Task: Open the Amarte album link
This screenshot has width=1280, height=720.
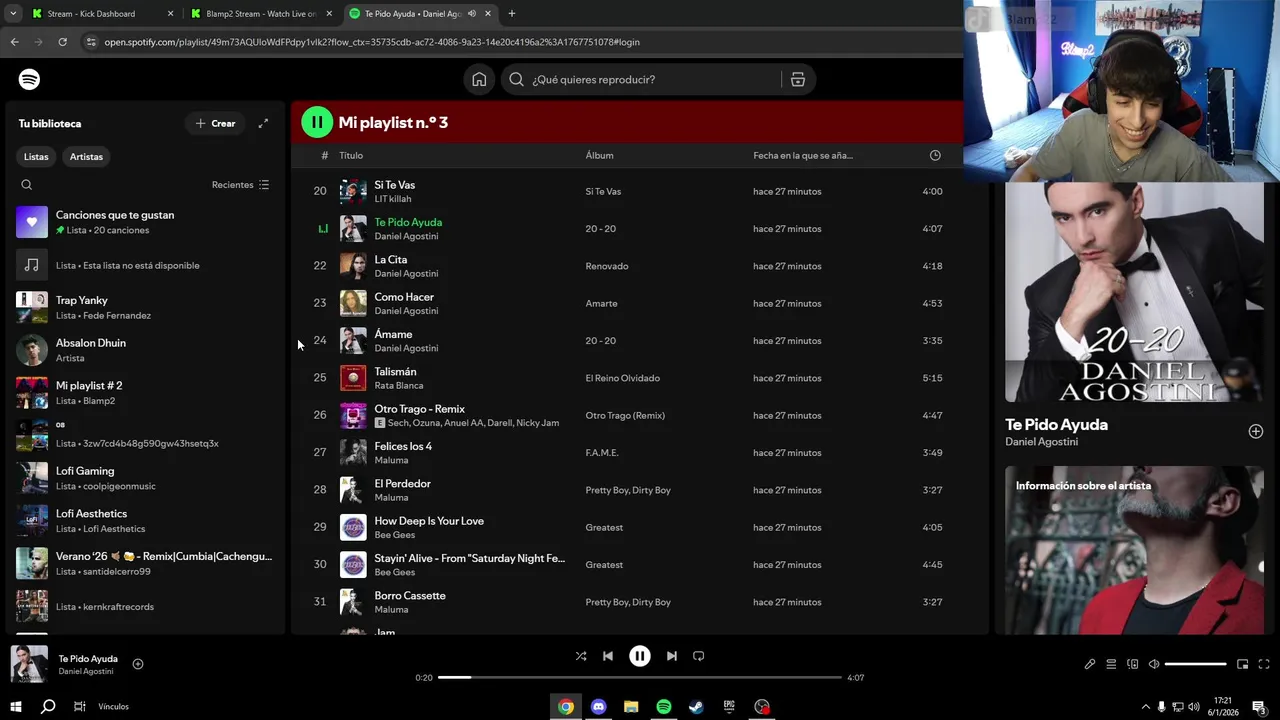Action: pyautogui.click(x=601, y=303)
